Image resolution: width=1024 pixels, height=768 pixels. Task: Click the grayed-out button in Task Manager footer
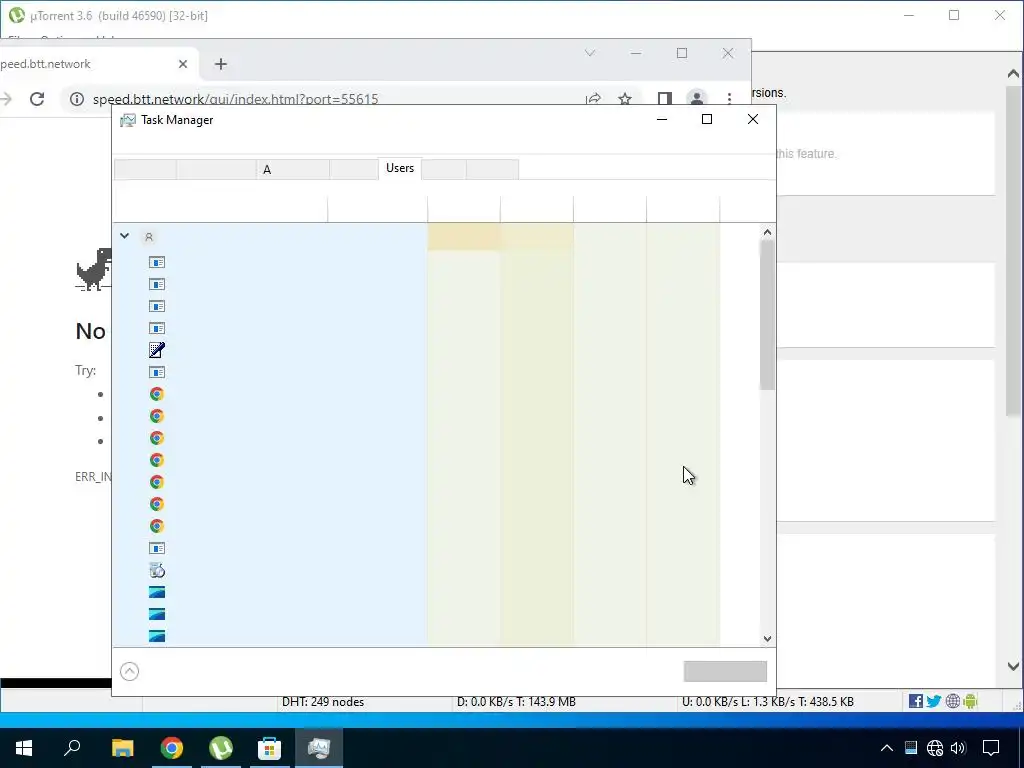pyautogui.click(x=725, y=671)
